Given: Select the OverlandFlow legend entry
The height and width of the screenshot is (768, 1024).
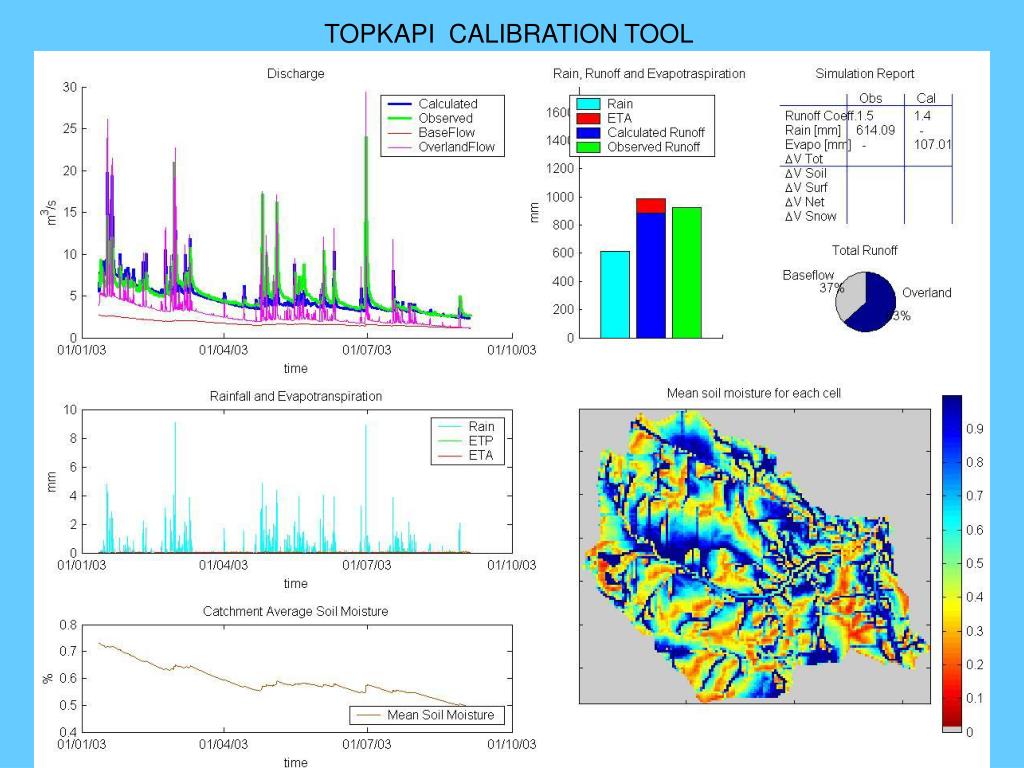Looking at the screenshot, I should coord(441,147).
